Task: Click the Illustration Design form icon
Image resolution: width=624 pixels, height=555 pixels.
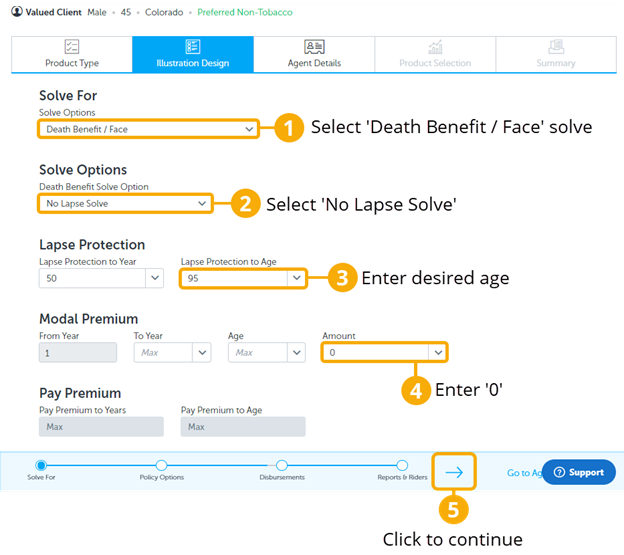Action: 193,47
